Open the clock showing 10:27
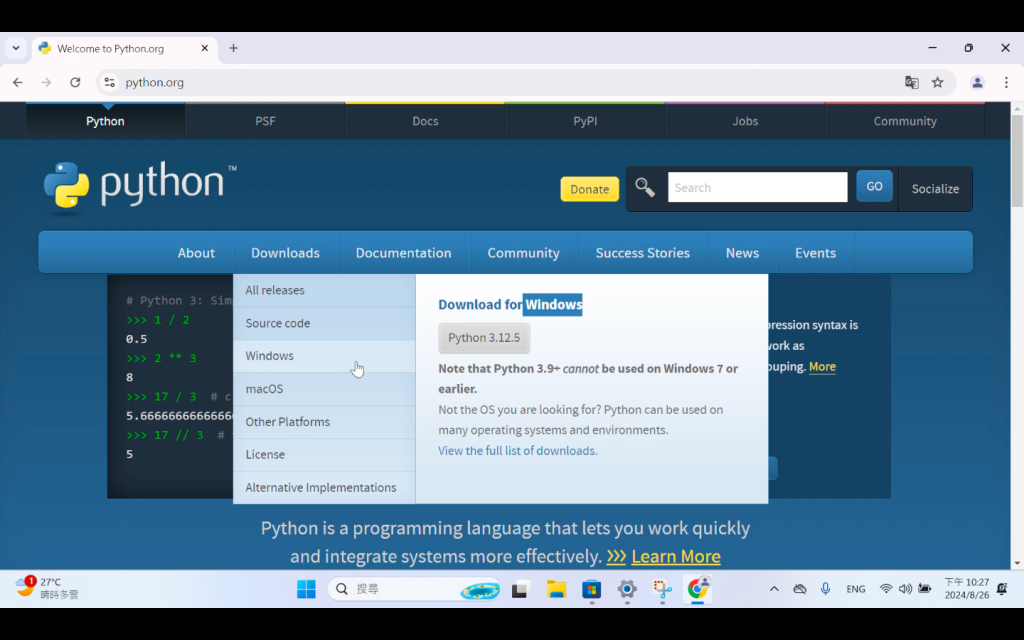 (967, 588)
